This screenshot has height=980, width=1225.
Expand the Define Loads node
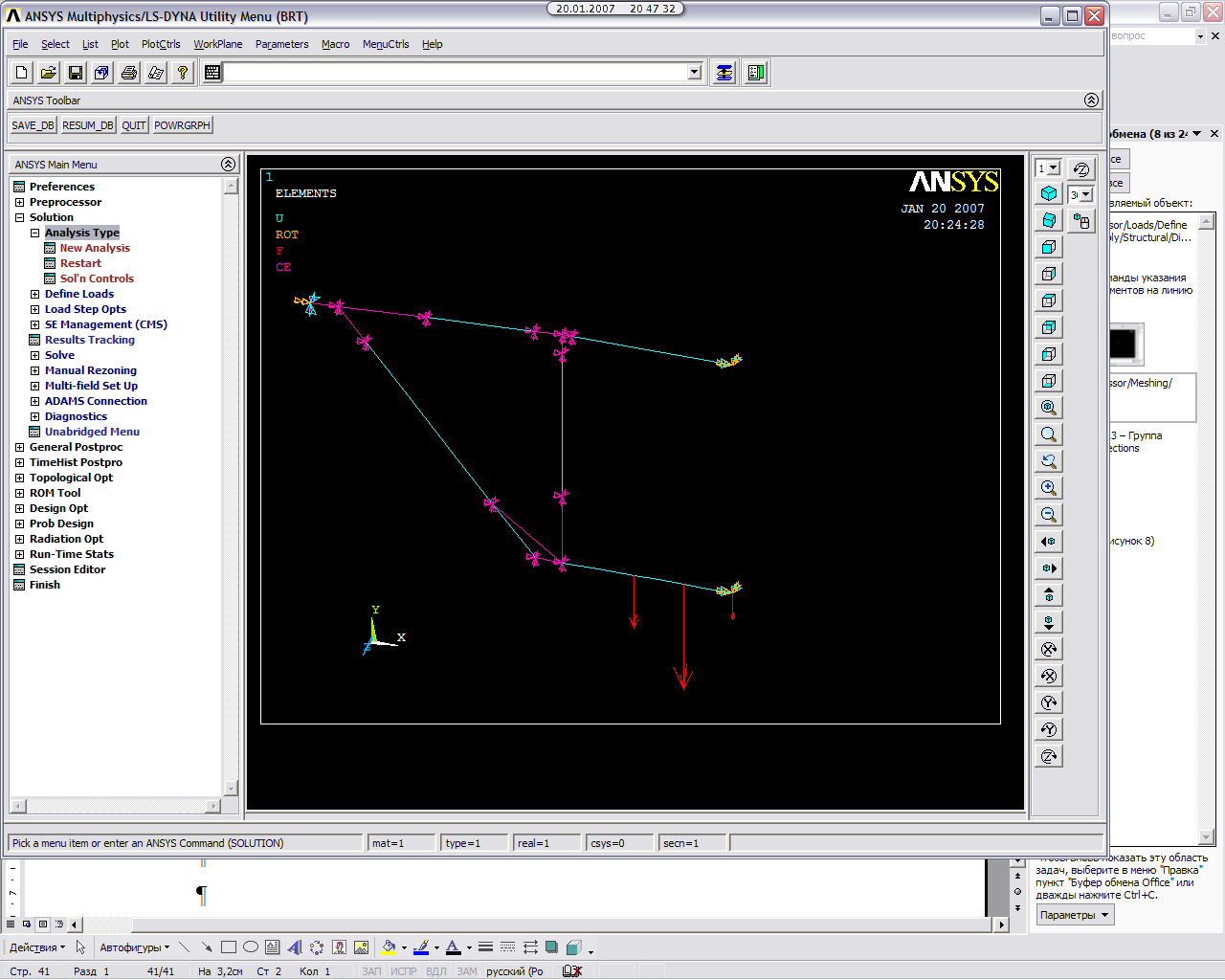[34, 294]
